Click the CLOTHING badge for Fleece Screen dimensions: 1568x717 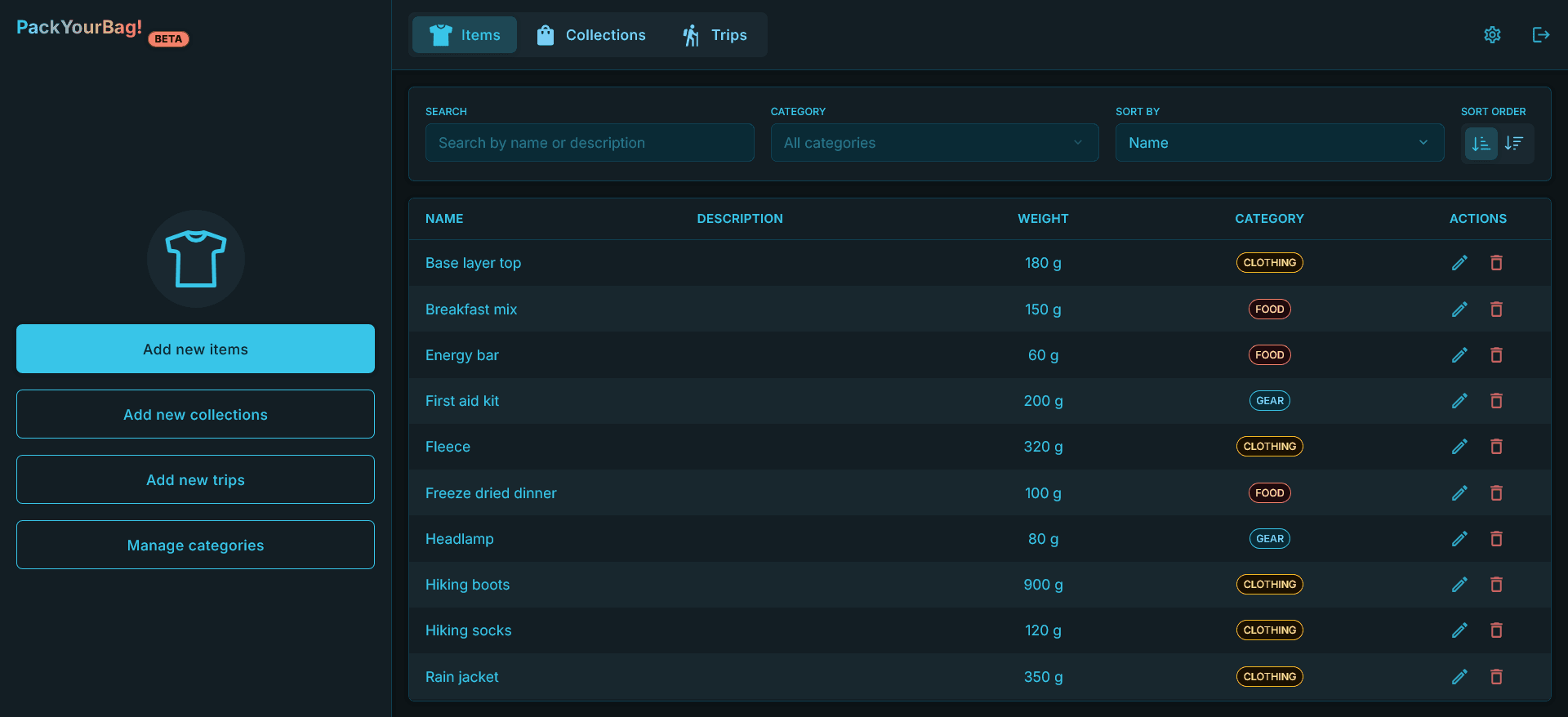pyautogui.click(x=1269, y=447)
